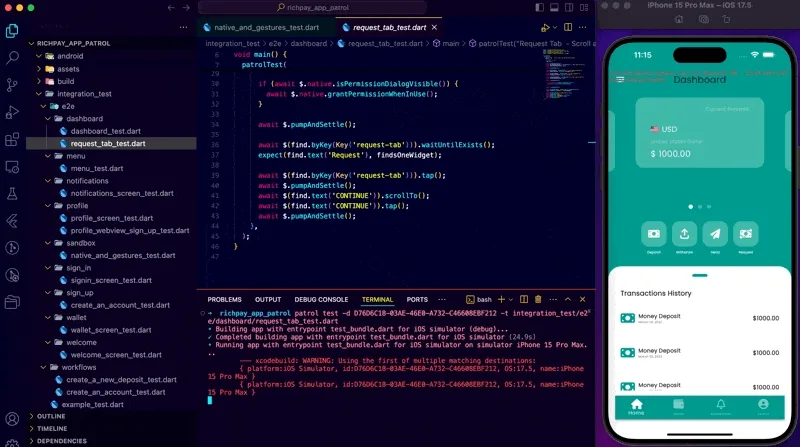Open the Remote Explorer view
Screen dimensions: 800x447
coord(12,166)
